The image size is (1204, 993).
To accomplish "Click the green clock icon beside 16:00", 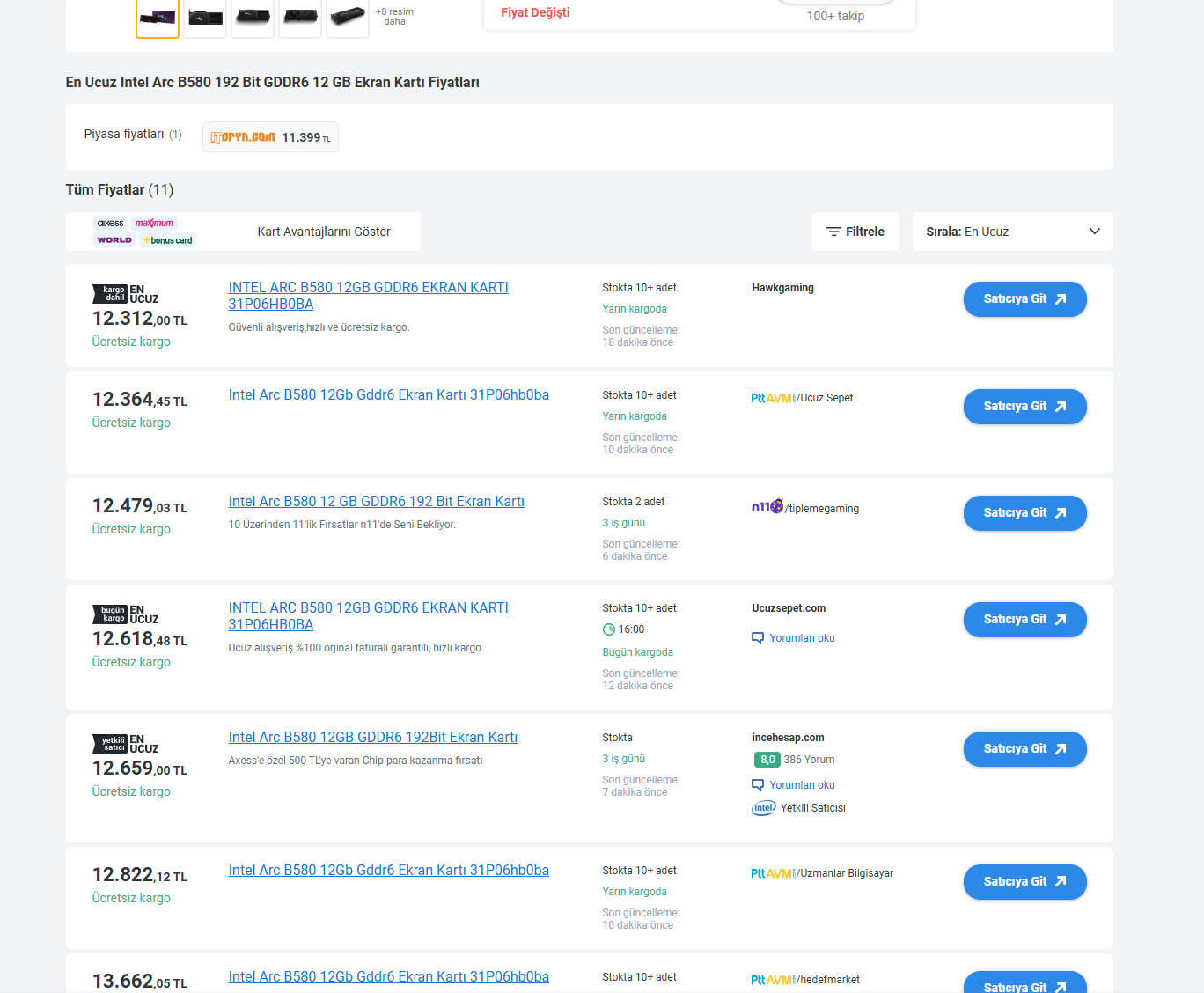I will [x=609, y=629].
